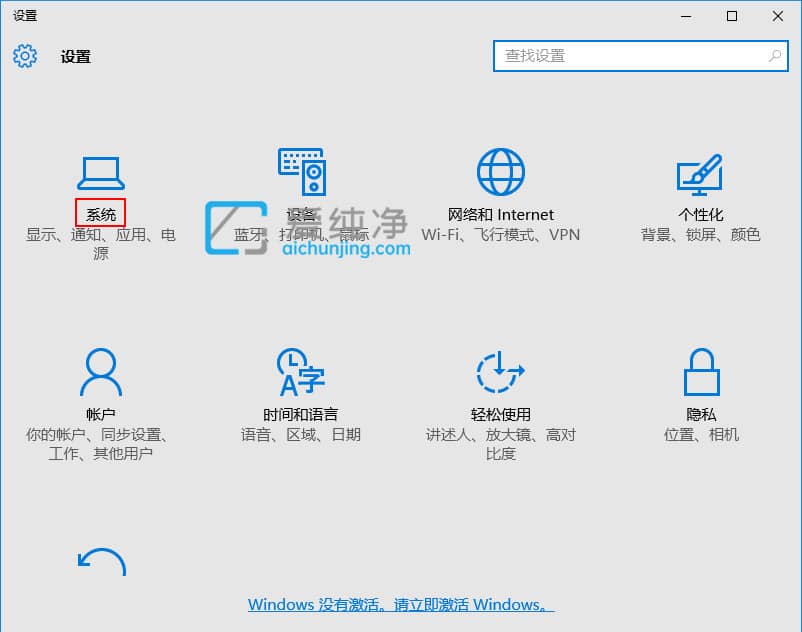Focus the 查找设置 search field
The height and width of the screenshot is (632, 802).
(x=640, y=56)
